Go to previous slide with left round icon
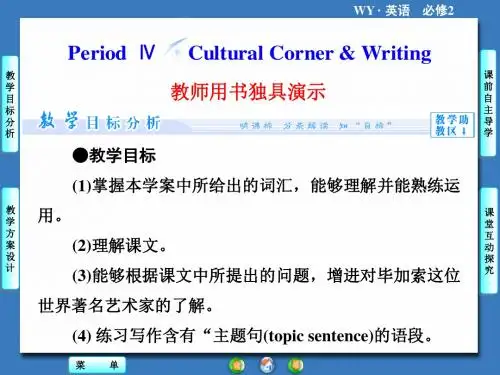 pos(237,365)
